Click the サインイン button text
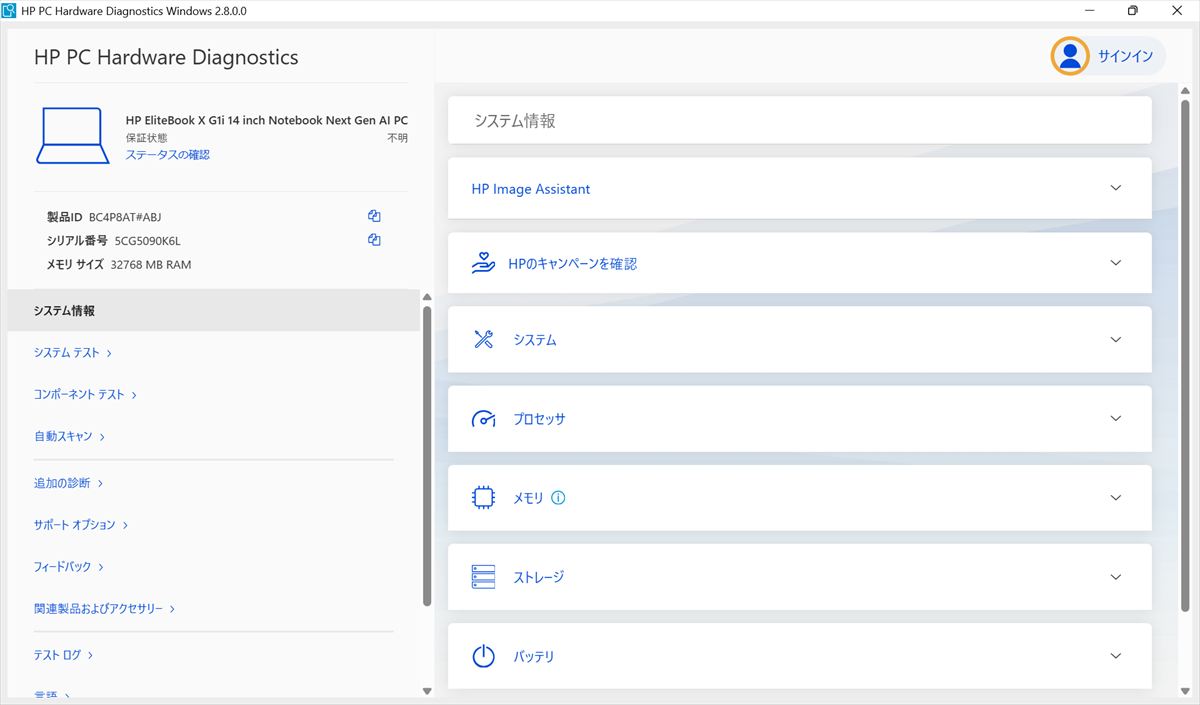The image size is (1200, 705). click(x=1125, y=56)
